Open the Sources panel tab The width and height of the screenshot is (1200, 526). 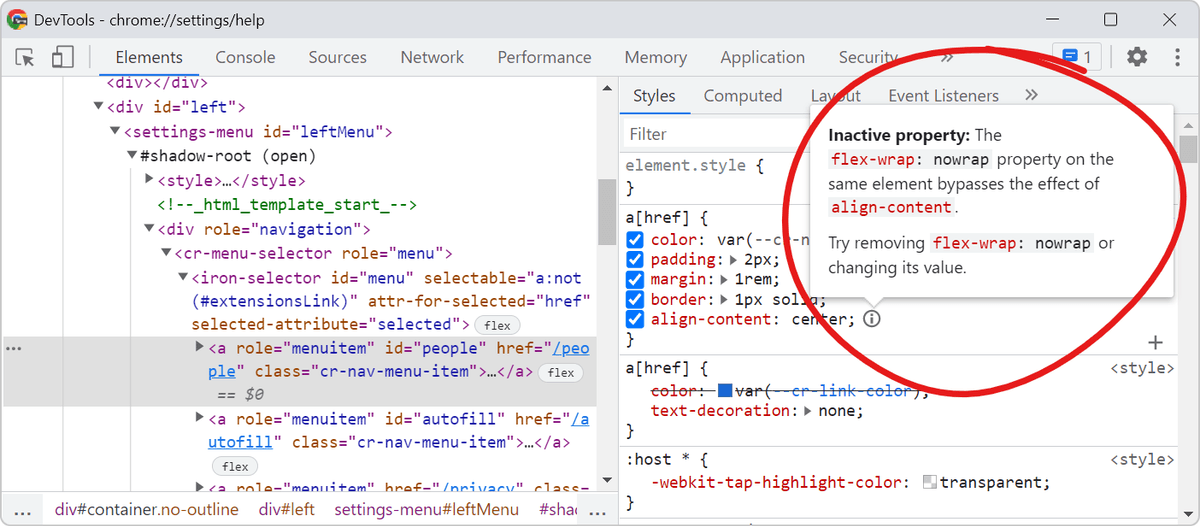[x=338, y=57]
